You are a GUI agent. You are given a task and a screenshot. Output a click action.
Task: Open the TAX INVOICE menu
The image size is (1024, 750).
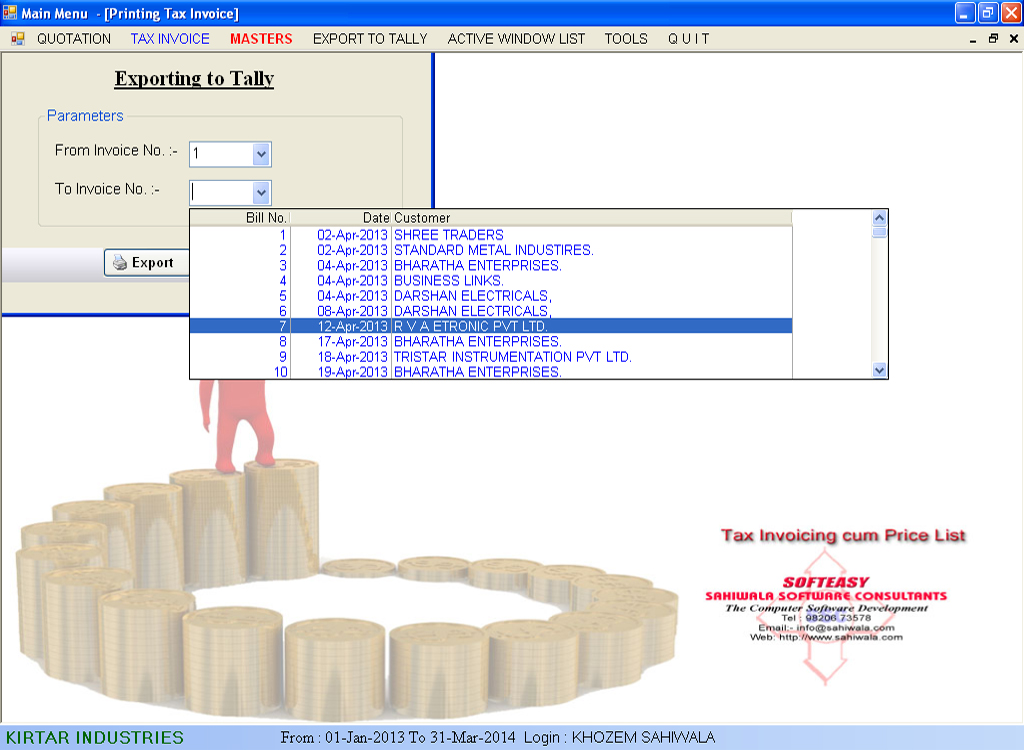170,39
